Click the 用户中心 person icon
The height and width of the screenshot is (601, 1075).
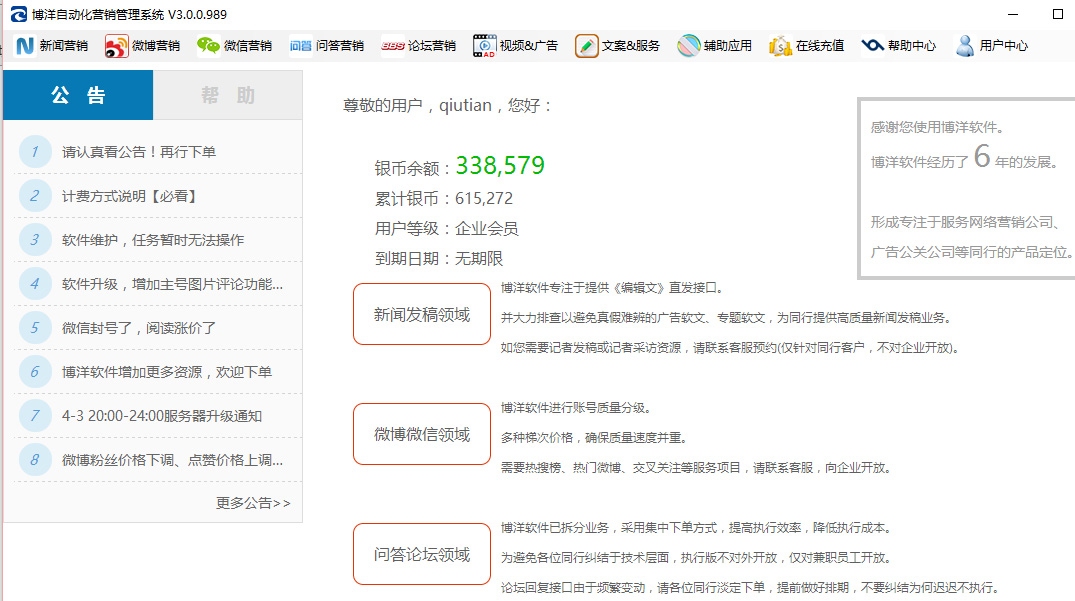click(x=965, y=46)
